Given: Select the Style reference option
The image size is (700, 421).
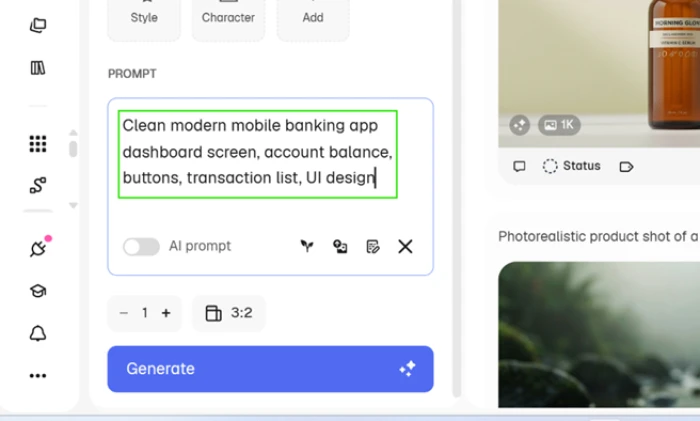Looking at the screenshot, I should coord(144,18).
